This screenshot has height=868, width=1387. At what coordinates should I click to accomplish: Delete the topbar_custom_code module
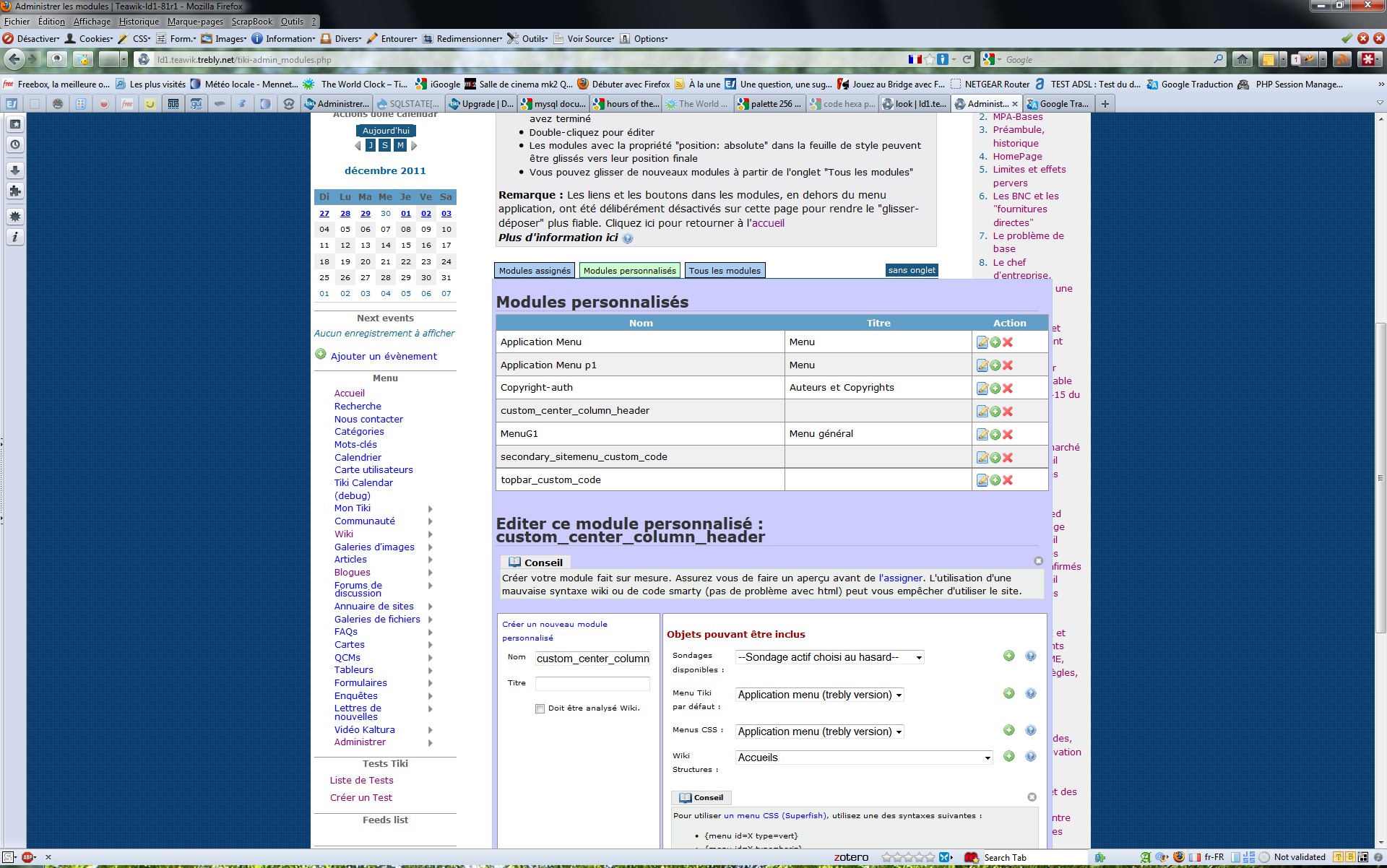[x=1008, y=480]
